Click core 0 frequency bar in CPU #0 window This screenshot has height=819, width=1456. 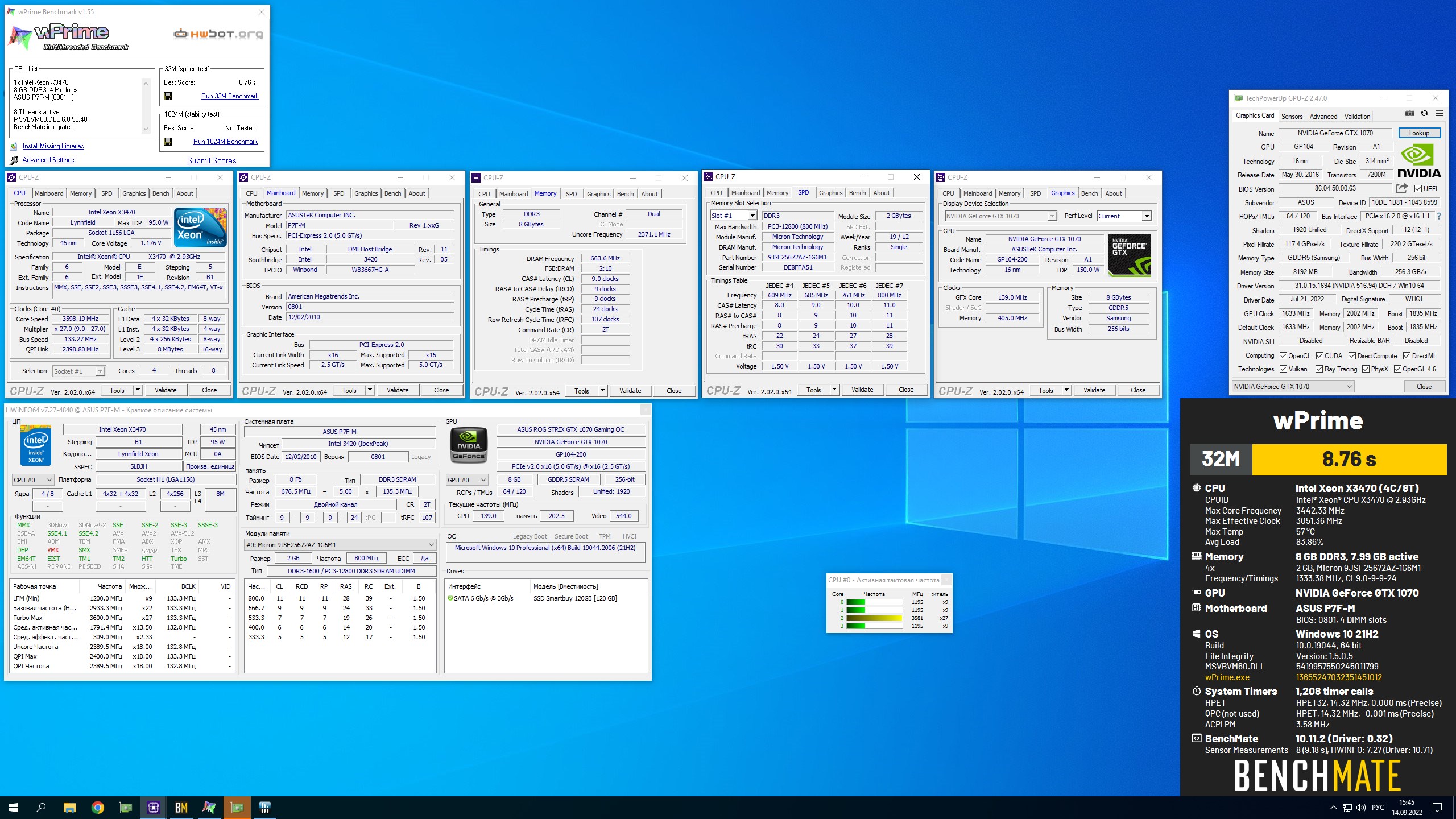874,602
